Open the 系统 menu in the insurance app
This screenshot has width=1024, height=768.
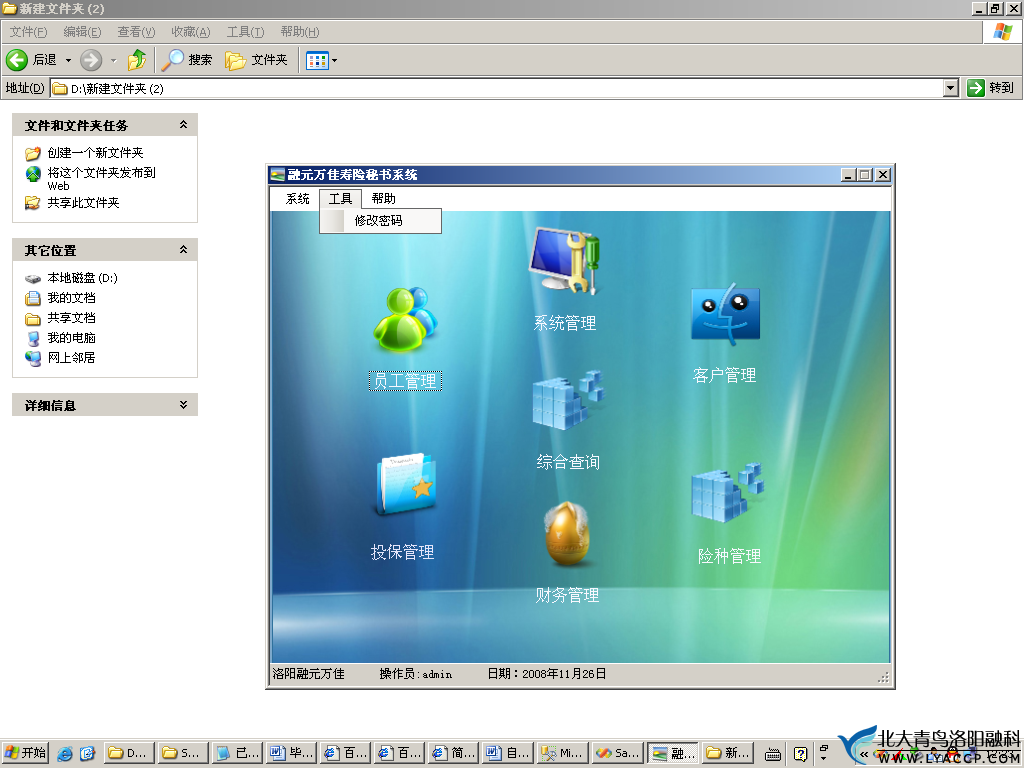tap(298, 199)
